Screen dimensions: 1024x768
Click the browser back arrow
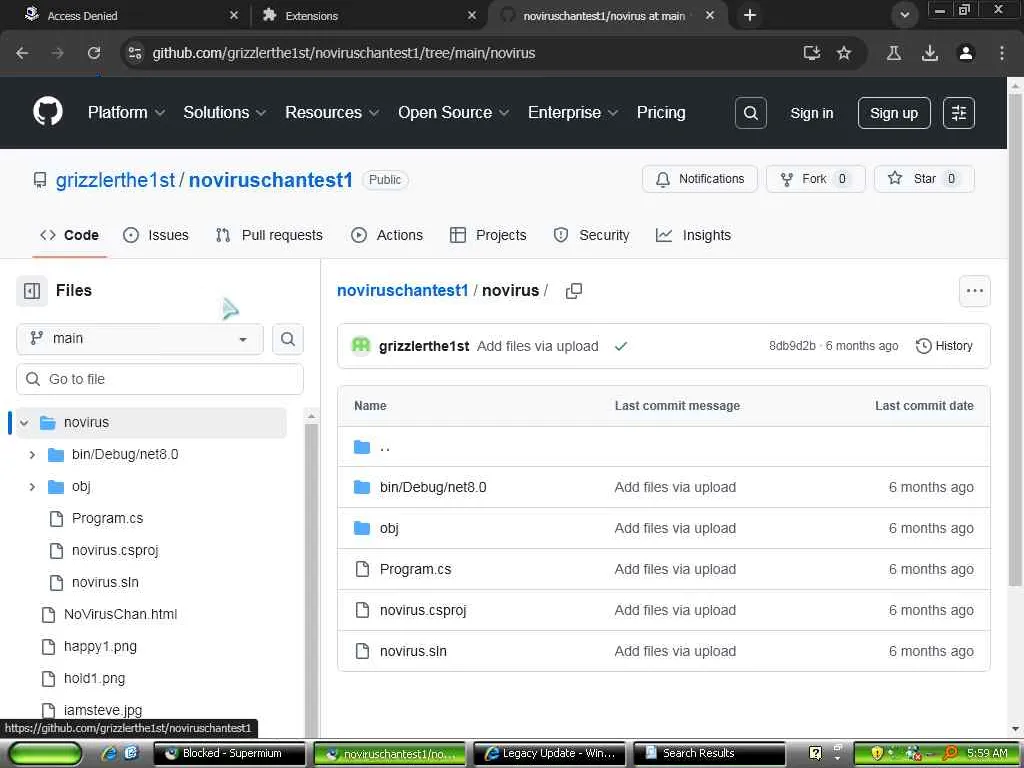click(x=22, y=53)
